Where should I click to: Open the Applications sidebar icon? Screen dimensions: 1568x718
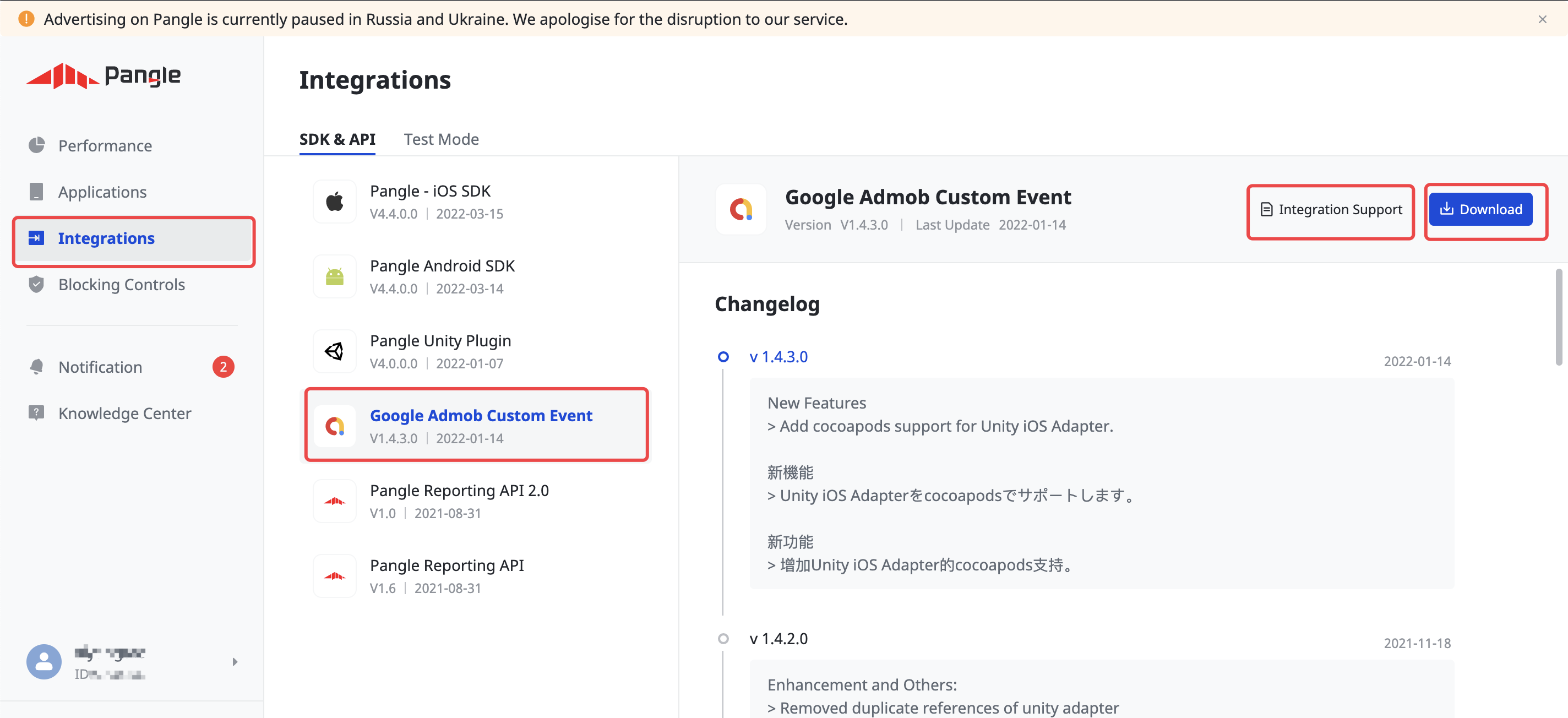point(36,191)
